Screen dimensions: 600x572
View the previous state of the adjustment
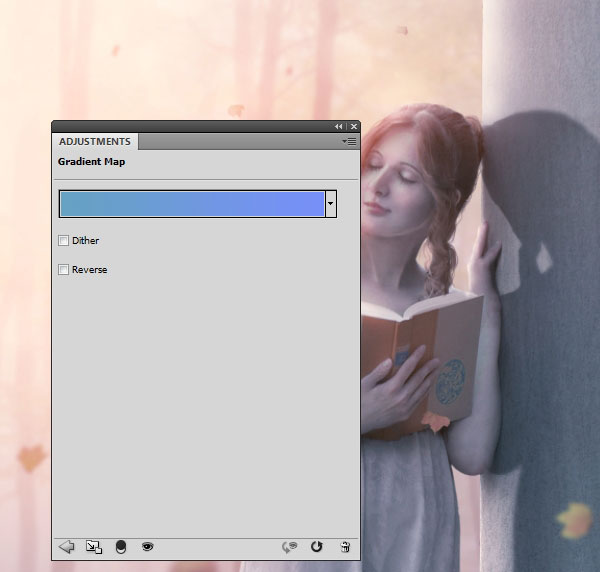pos(289,547)
